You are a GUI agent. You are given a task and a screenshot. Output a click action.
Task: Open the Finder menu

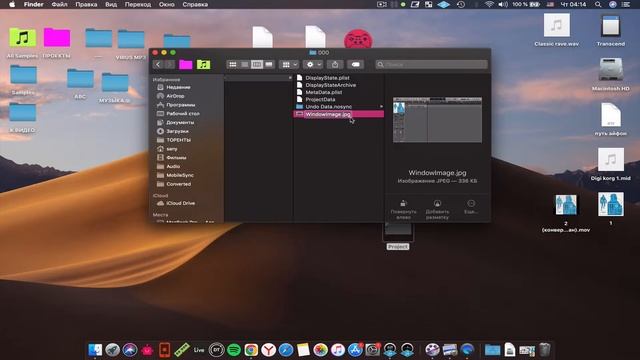(33, 4)
